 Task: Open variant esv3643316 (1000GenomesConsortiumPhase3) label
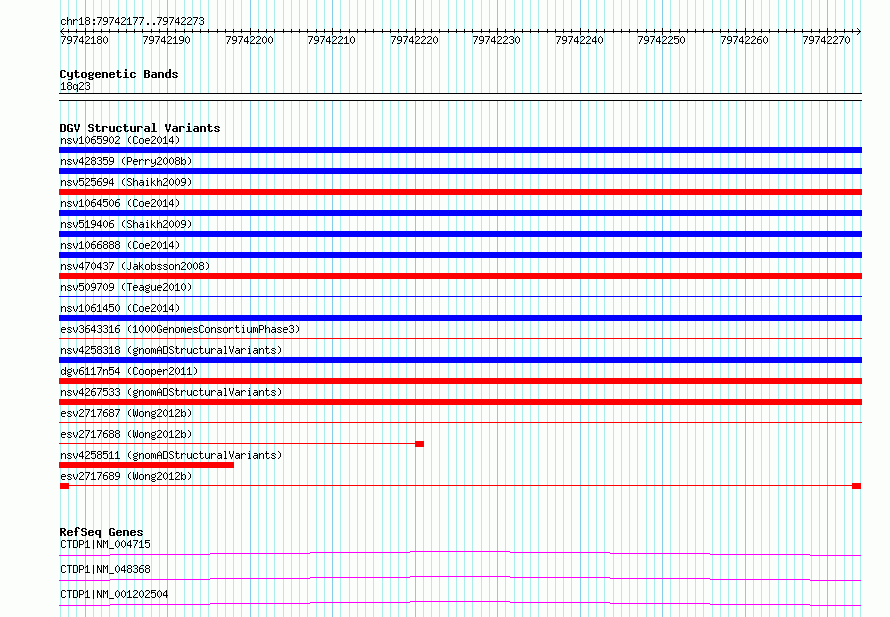point(180,329)
